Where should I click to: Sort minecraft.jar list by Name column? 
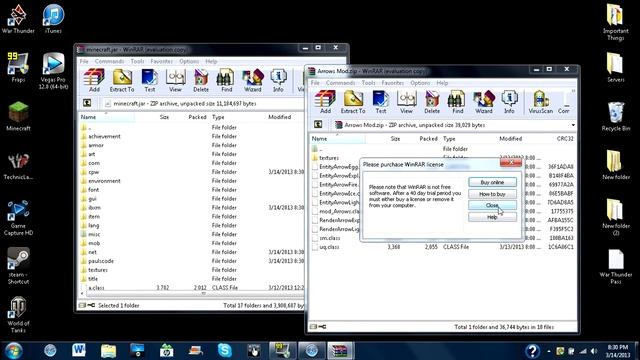(107, 117)
